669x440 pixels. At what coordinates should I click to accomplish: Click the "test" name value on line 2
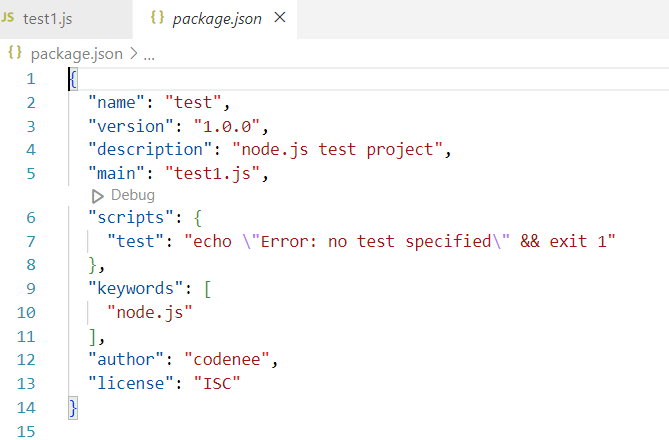click(193, 103)
